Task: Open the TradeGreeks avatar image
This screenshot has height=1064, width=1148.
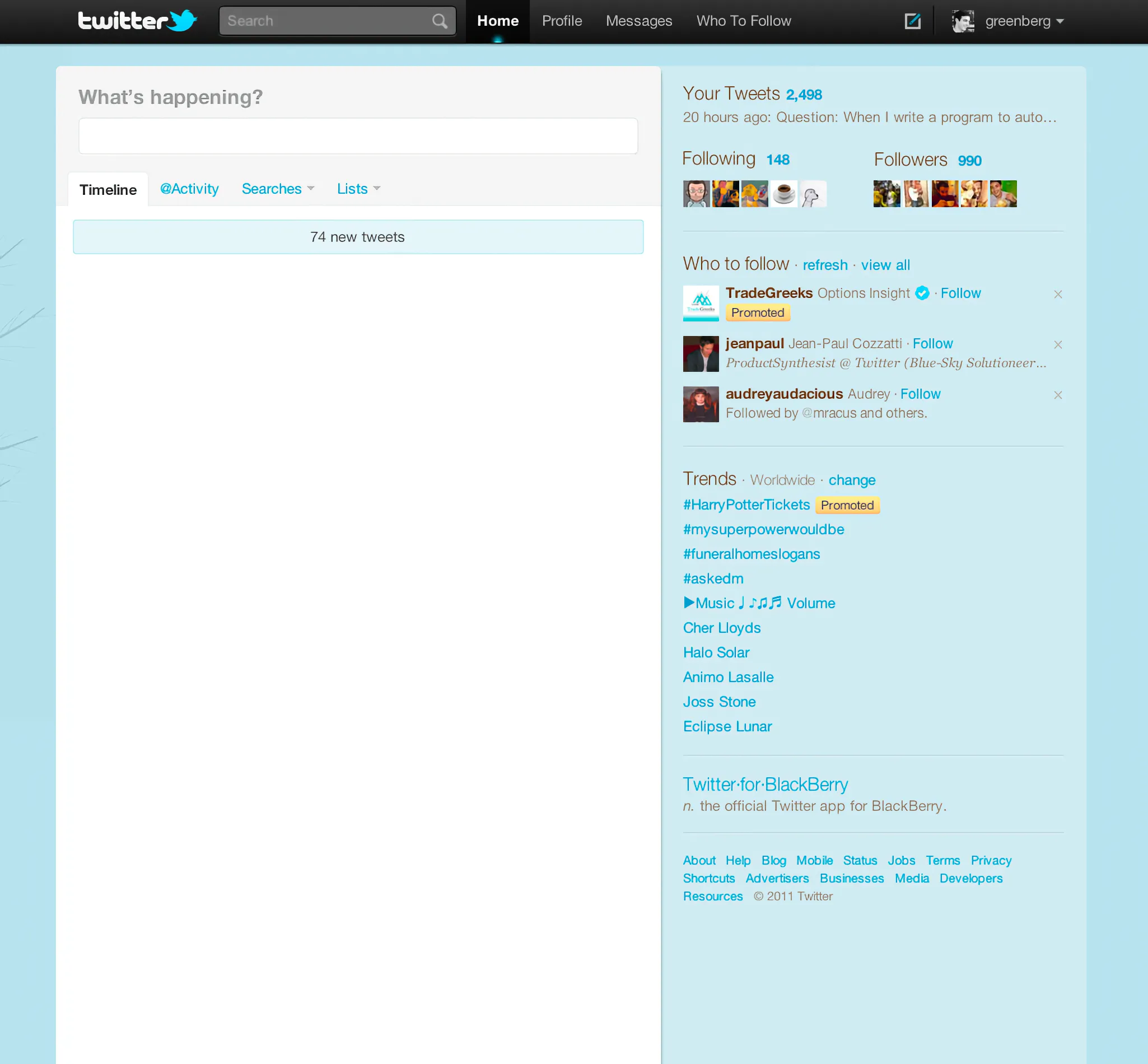Action: [701, 304]
